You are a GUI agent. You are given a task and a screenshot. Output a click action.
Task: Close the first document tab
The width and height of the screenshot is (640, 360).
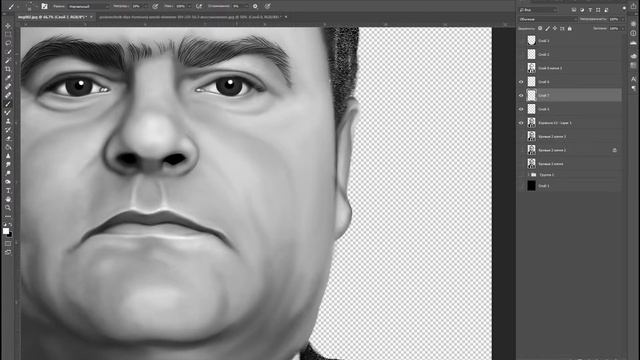coord(91,17)
